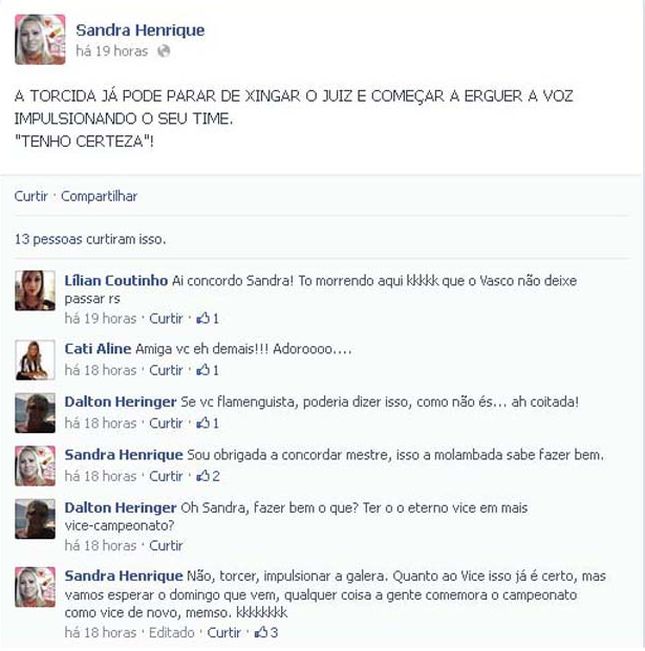645x651 pixels.
Task: Click Compartilhar to share the post
Action: pos(99,196)
